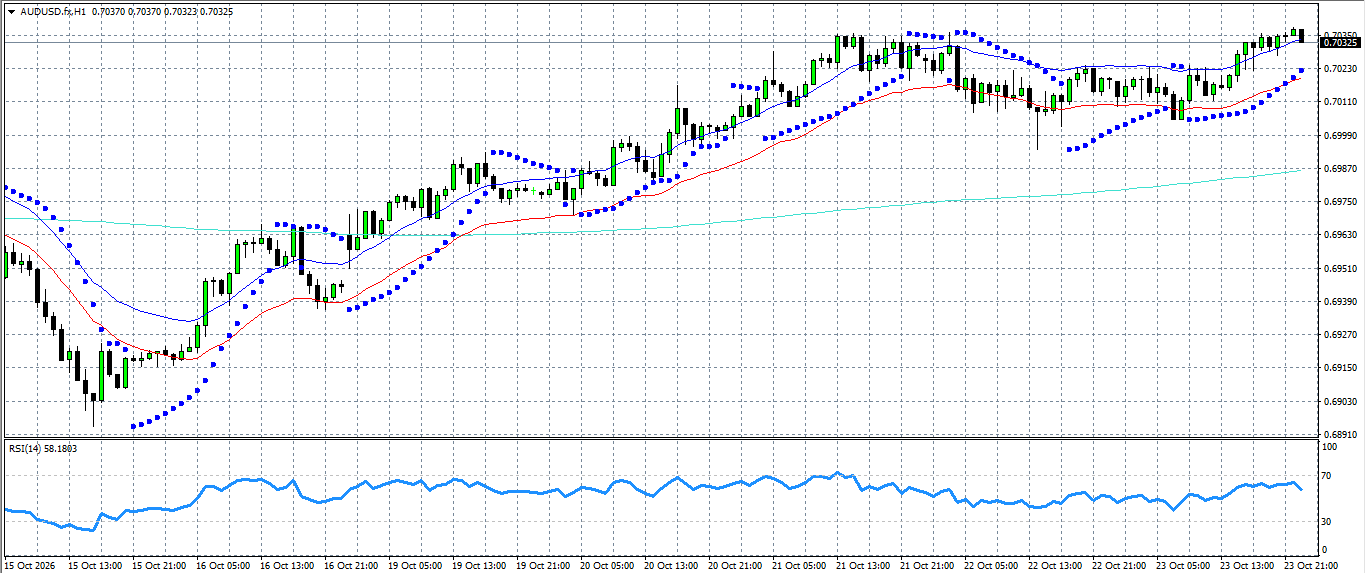This screenshot has height=573, width=1365.
Task: Click the 21 Oct 21:00 time label
Action: tap(926, 565)
